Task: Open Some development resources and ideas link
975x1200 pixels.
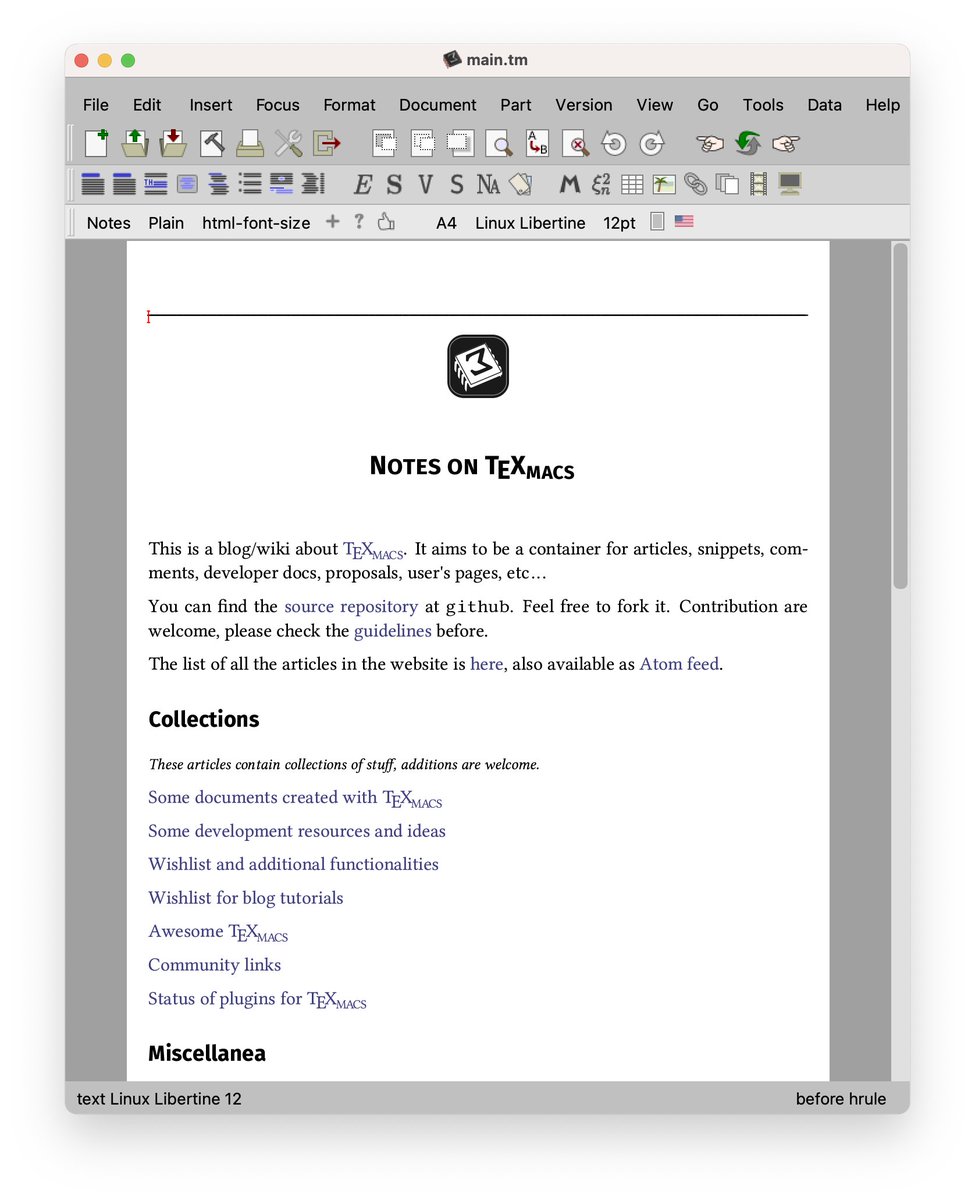Action: click(297, 831)
